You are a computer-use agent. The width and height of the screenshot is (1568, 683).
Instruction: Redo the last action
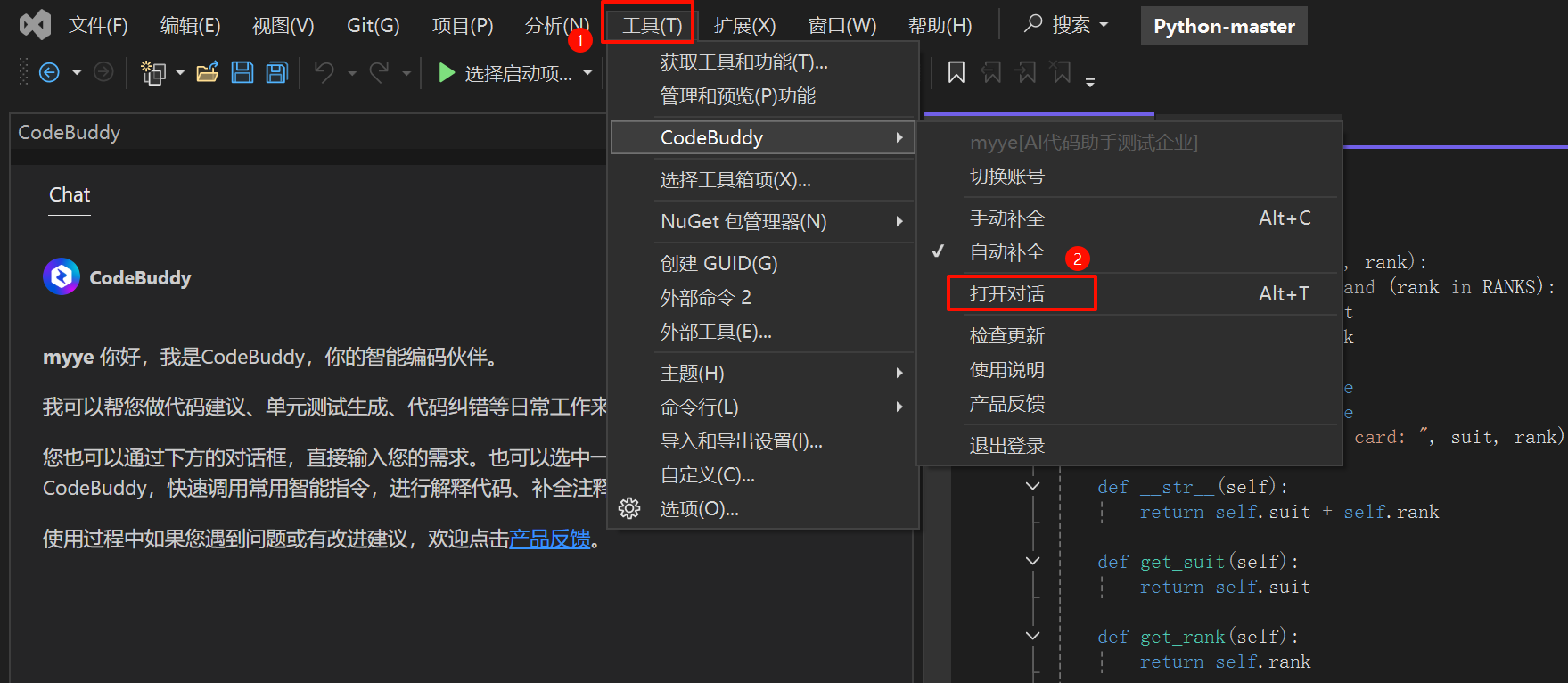(380, 72)
